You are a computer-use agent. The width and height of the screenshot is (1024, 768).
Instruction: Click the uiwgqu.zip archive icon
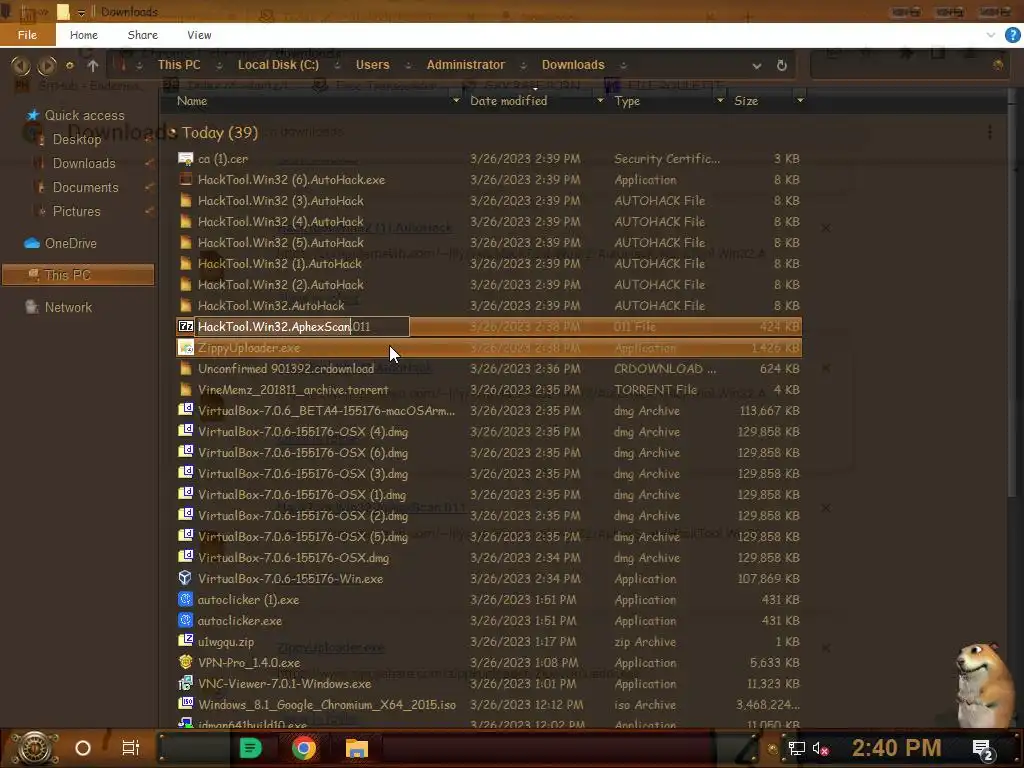pyautogui.click(x=185, y=641)
